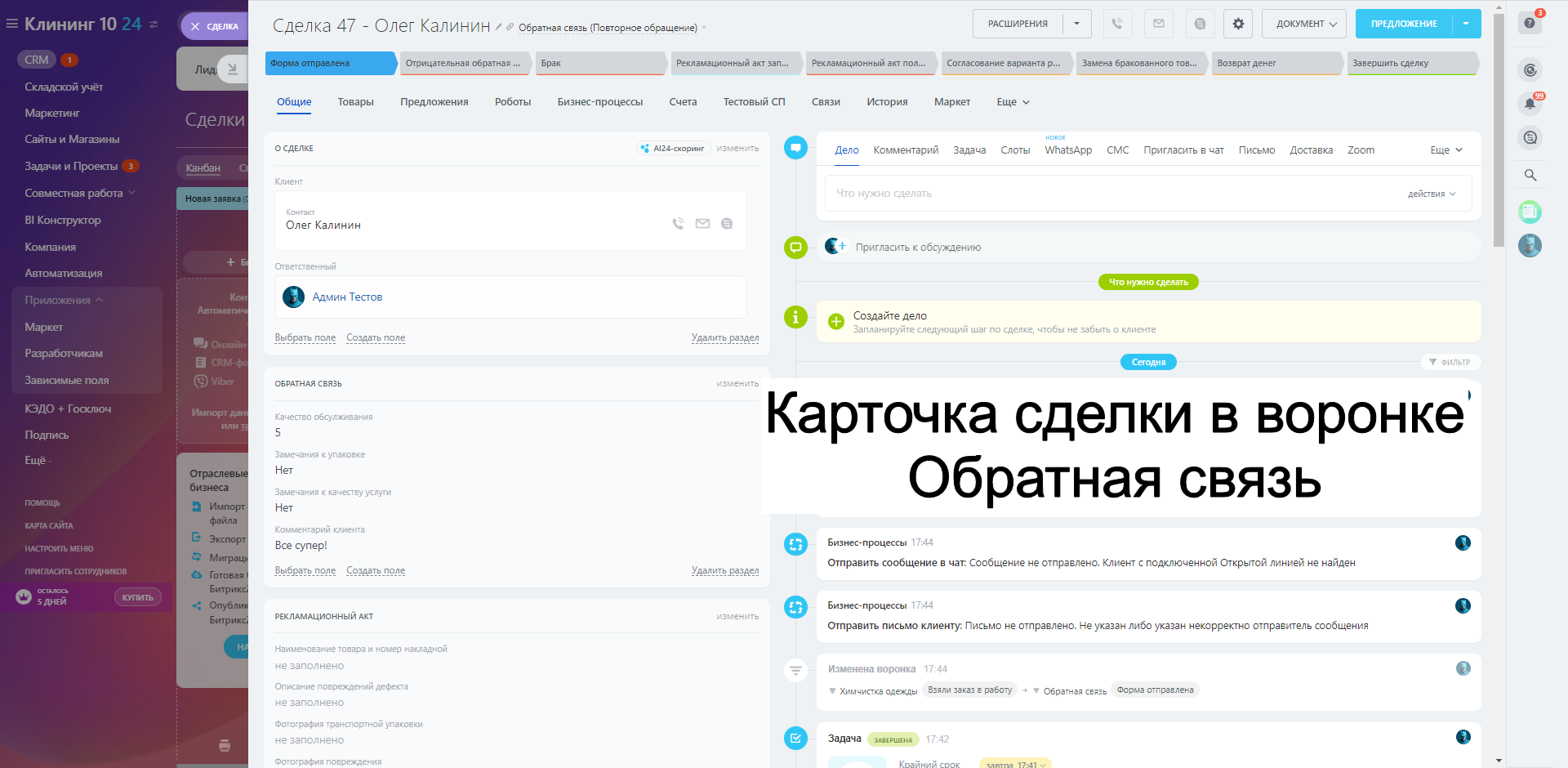Expand the Предложение button arrow
This screenshot has width=1568, height=768.
tap(1466, 24)
